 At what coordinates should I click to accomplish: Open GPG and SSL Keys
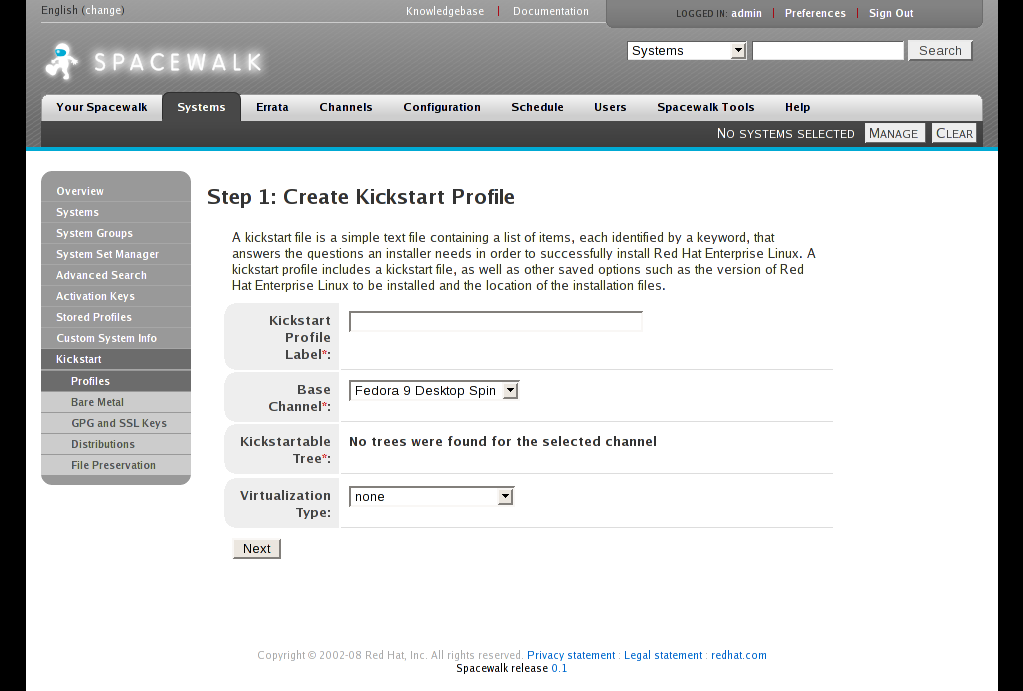click(x=116, y=423)
